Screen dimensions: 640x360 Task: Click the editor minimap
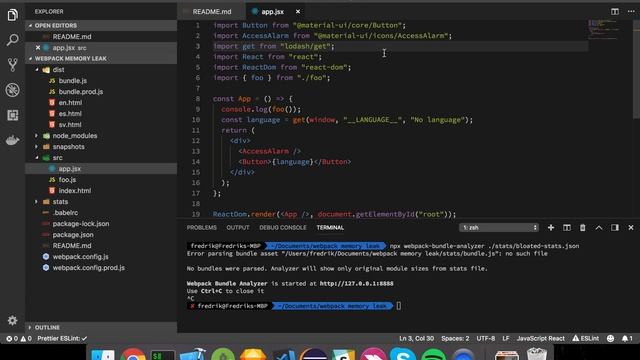click(x=603, y=29)
